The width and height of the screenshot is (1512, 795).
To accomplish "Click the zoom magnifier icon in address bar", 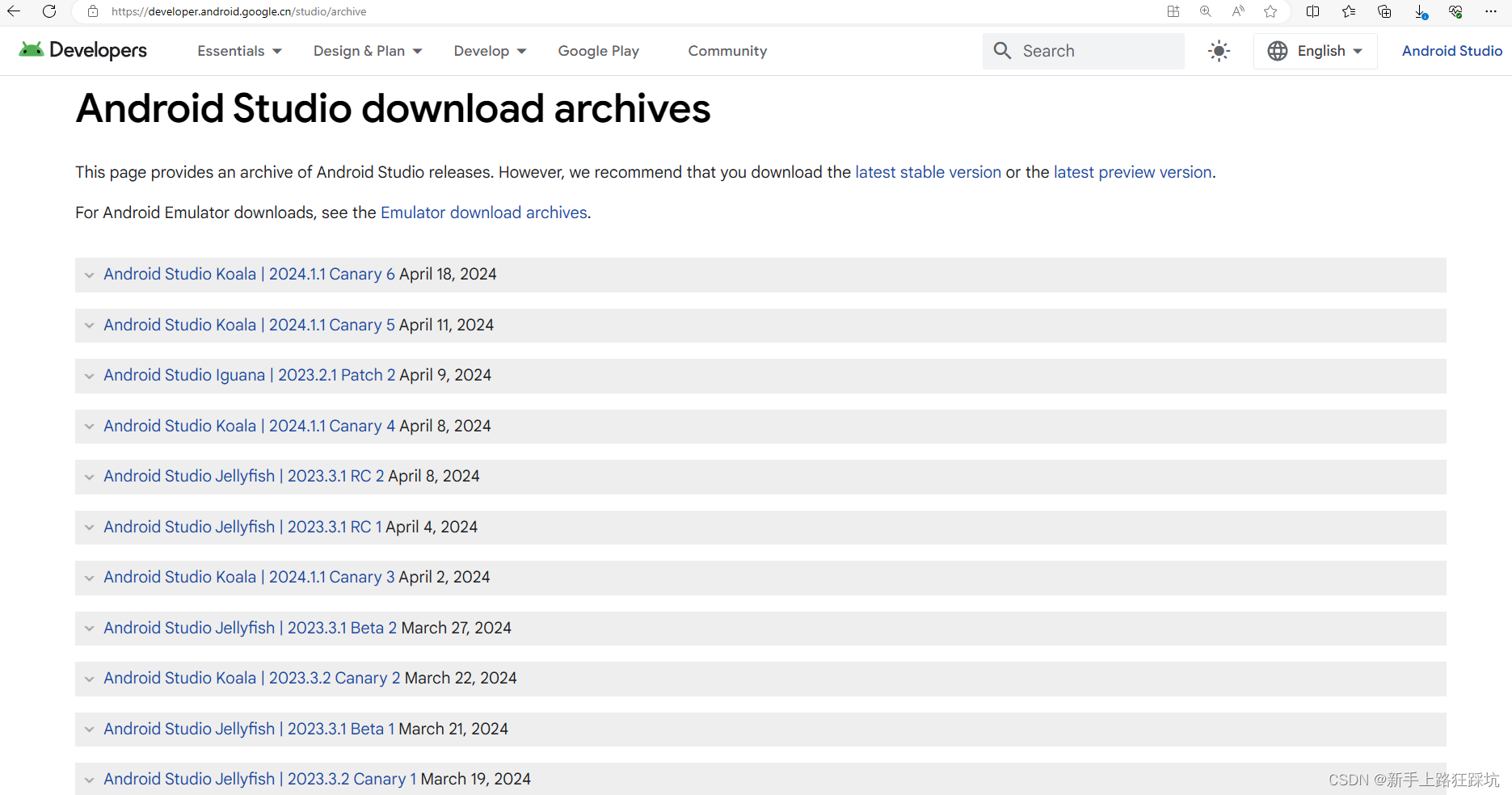I will (1206, 11).
